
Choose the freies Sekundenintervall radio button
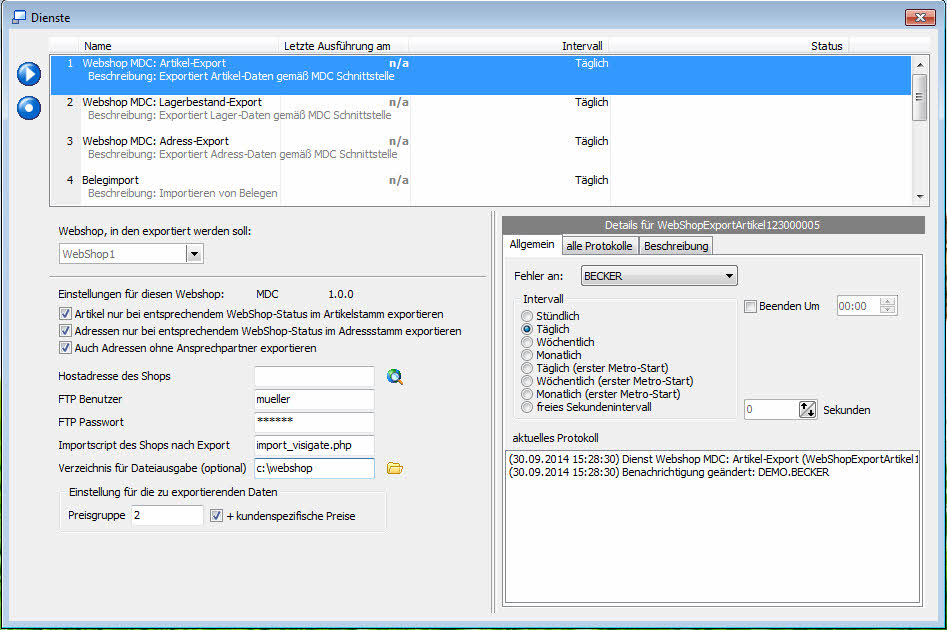pyautogui.click(x=528, y=407)
